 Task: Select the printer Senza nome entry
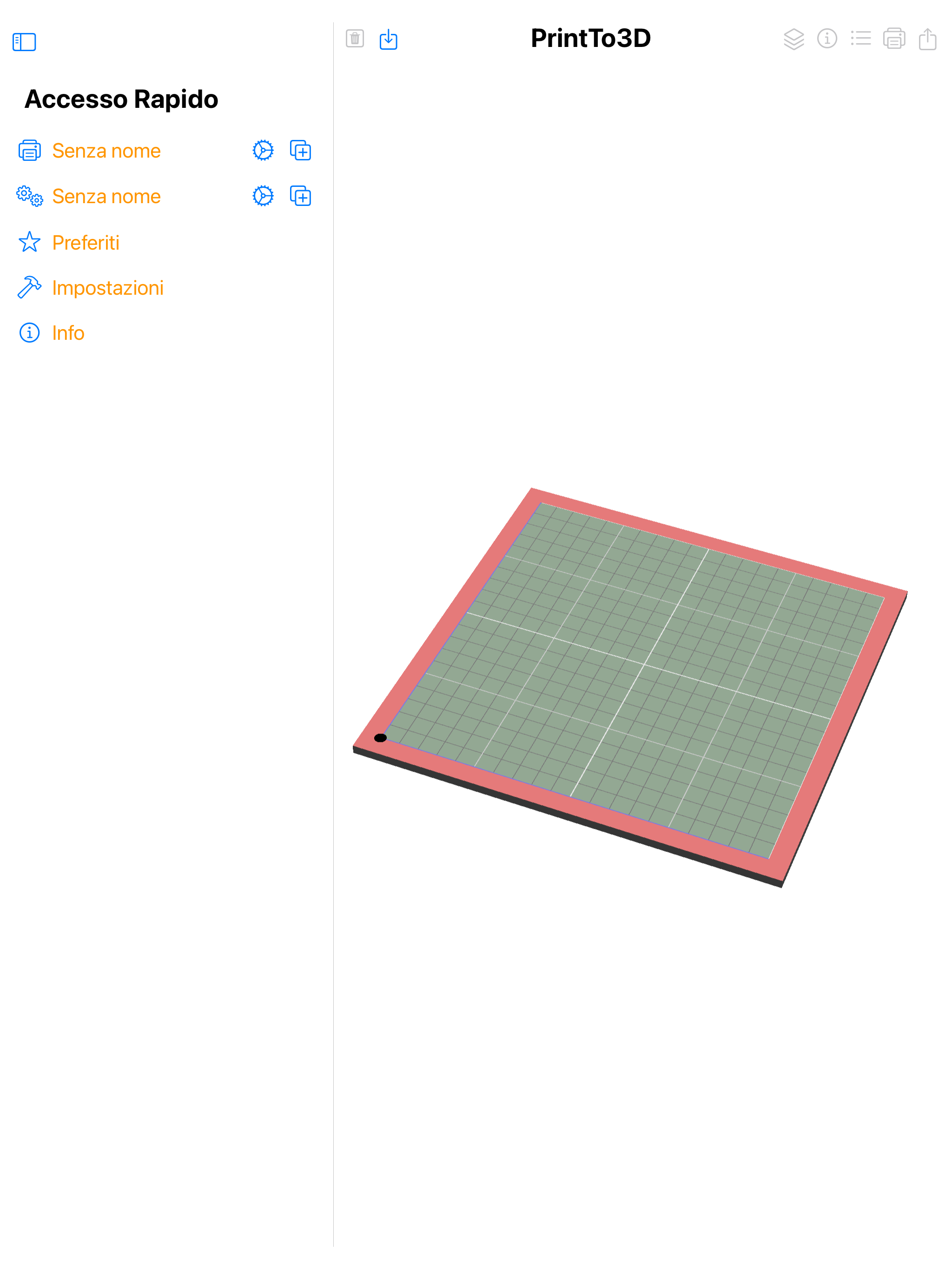106,151
